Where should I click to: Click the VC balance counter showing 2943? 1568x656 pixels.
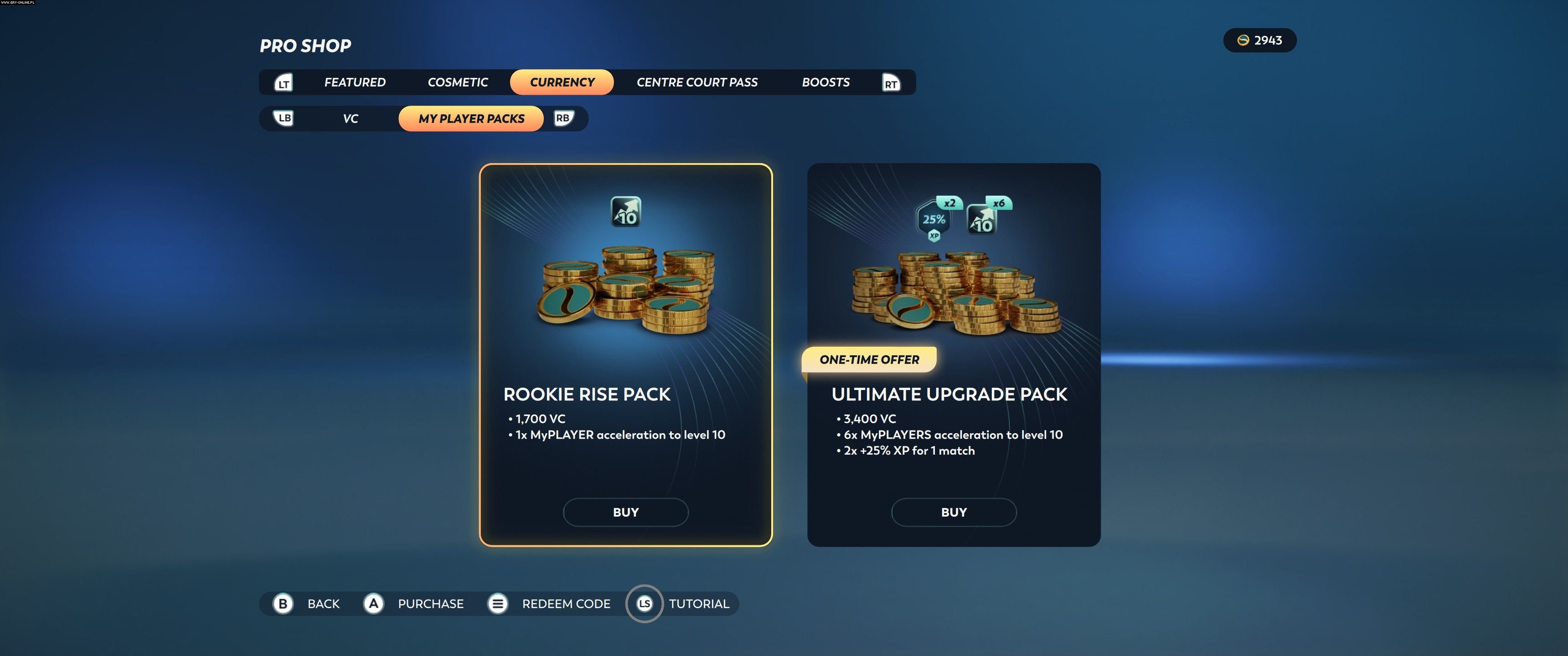click(x=1259, y=40)
